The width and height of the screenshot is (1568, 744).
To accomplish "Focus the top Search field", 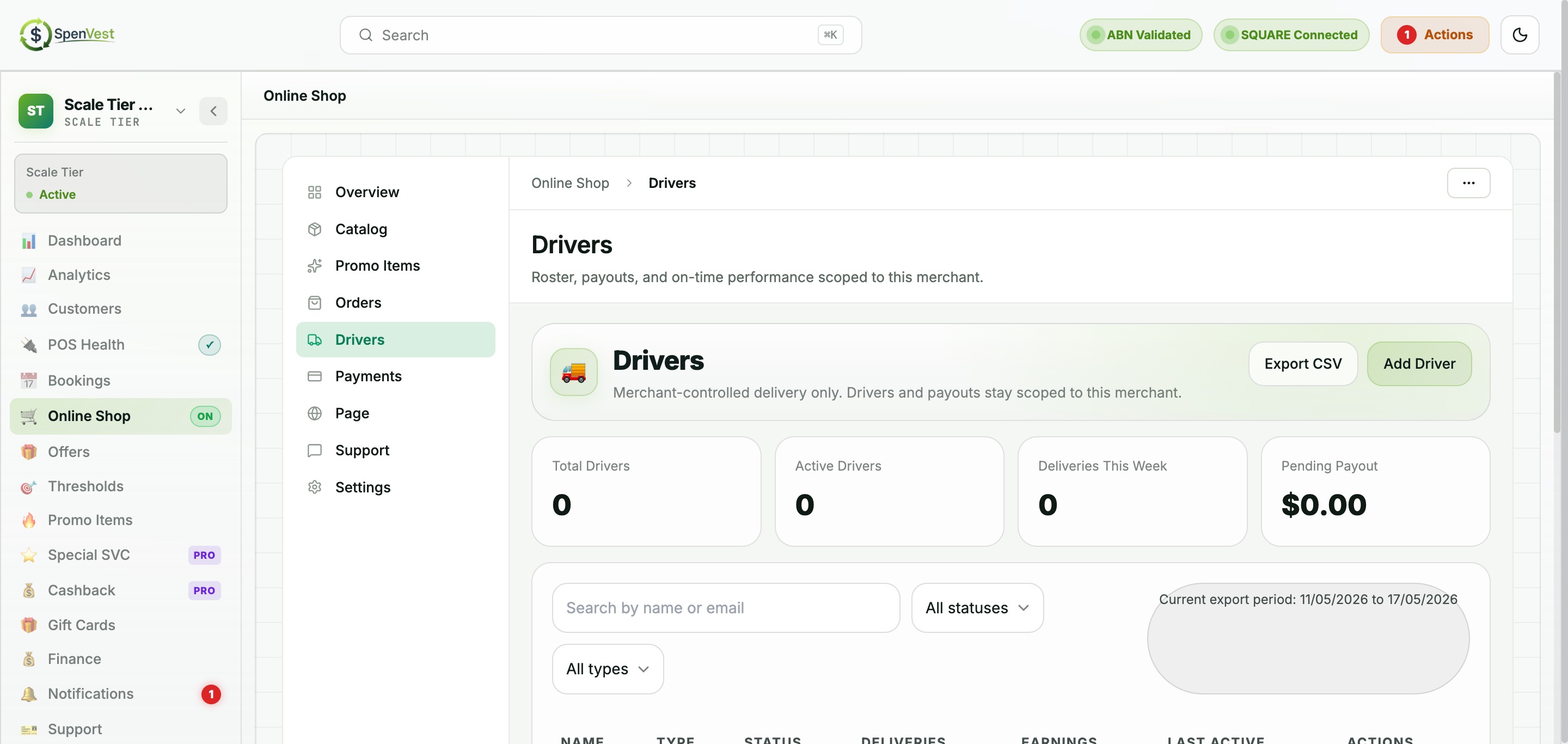I will tap(600, 35).
